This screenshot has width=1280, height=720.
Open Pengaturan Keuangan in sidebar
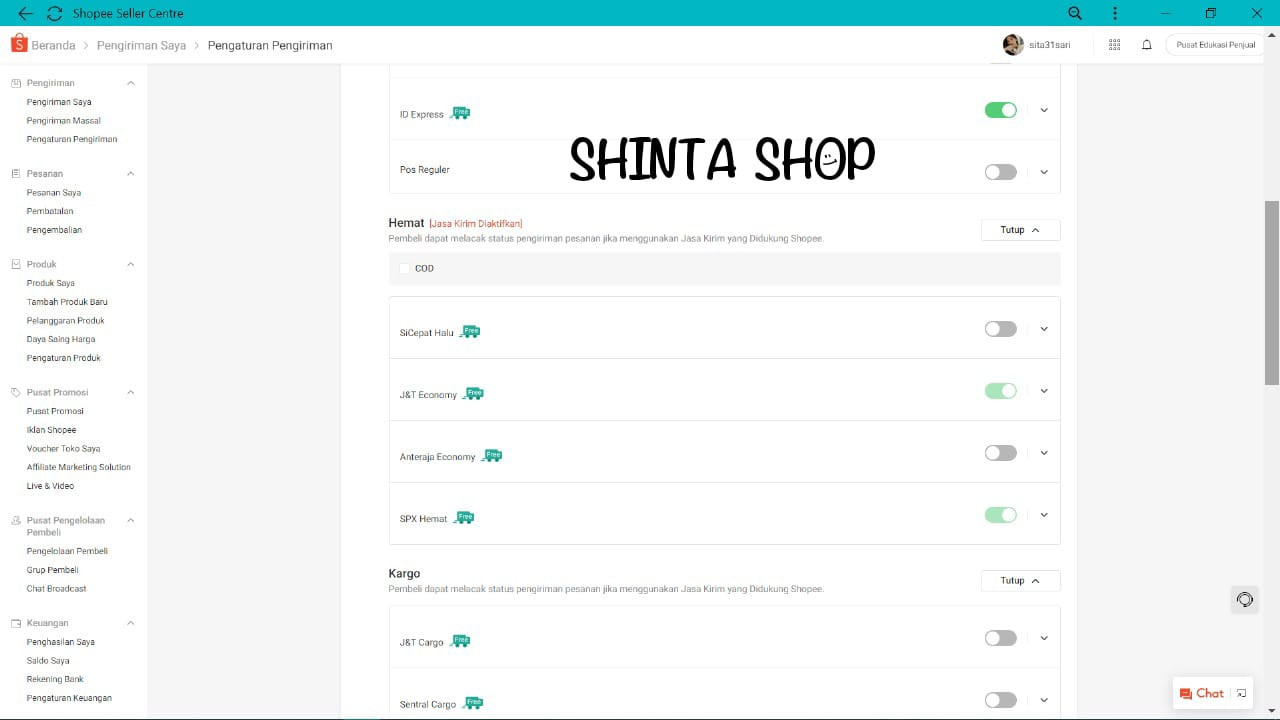point(69,698)
